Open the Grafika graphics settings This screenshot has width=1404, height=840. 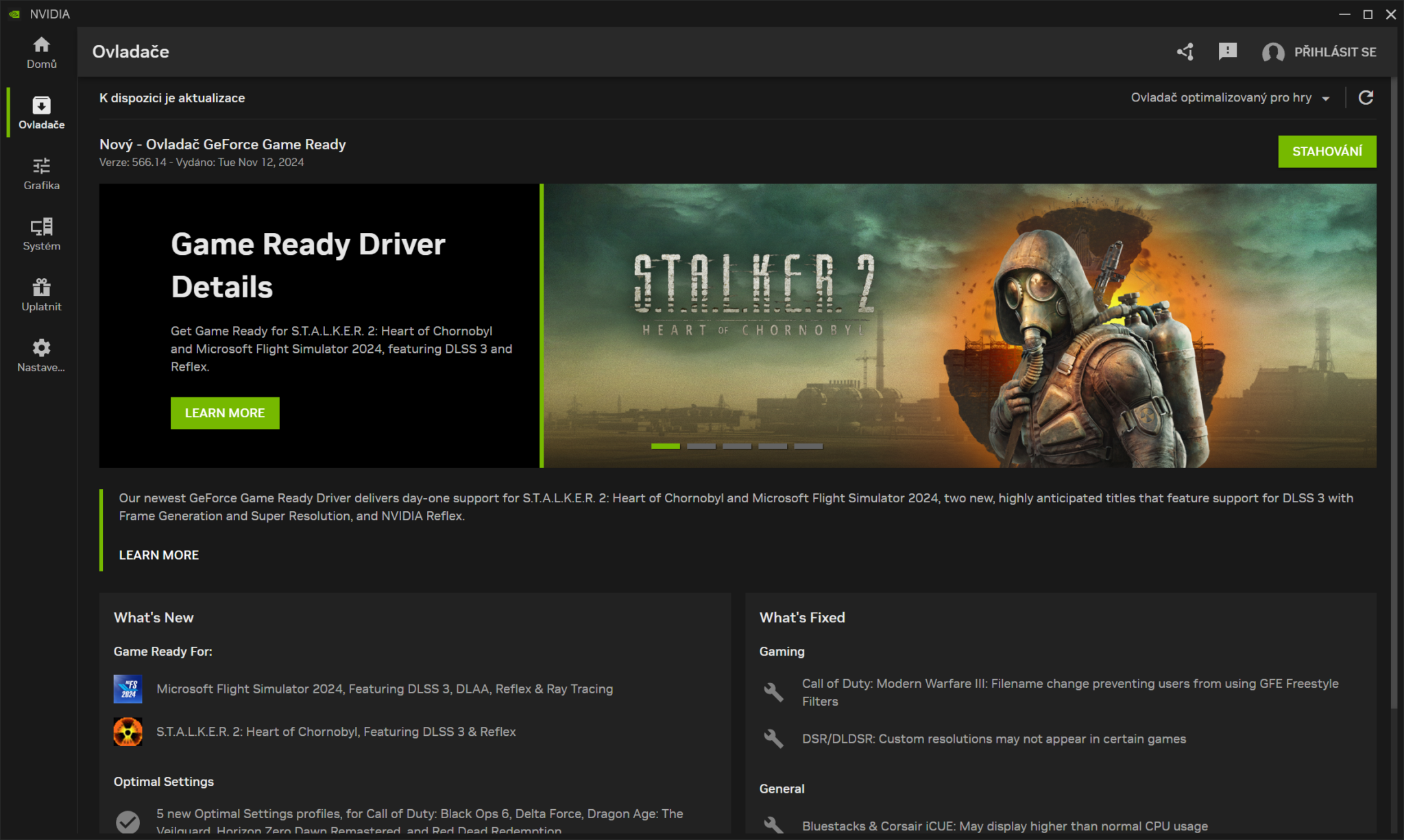tap(41, 174)
